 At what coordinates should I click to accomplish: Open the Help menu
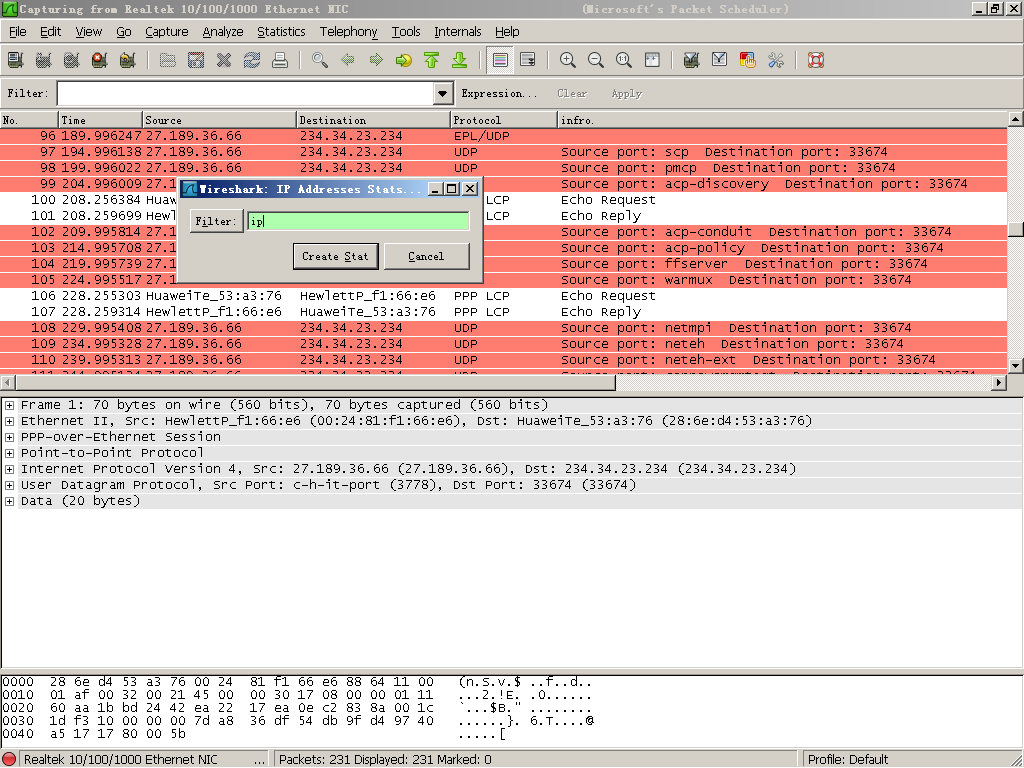coord(507,31)
